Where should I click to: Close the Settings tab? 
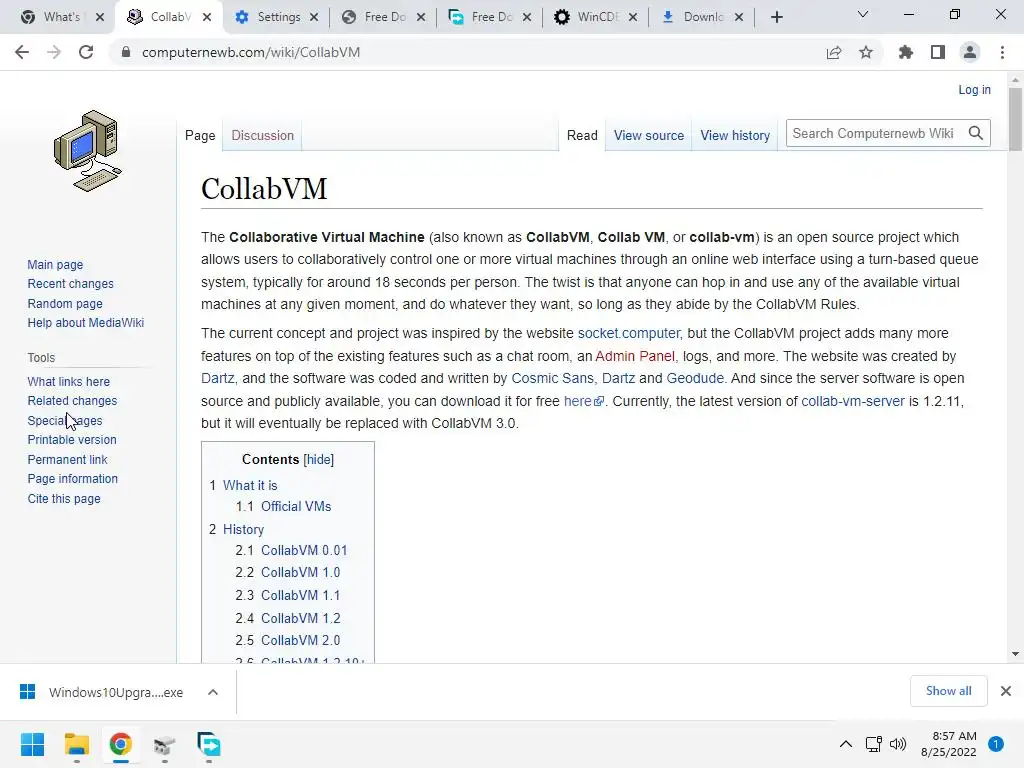314,17
